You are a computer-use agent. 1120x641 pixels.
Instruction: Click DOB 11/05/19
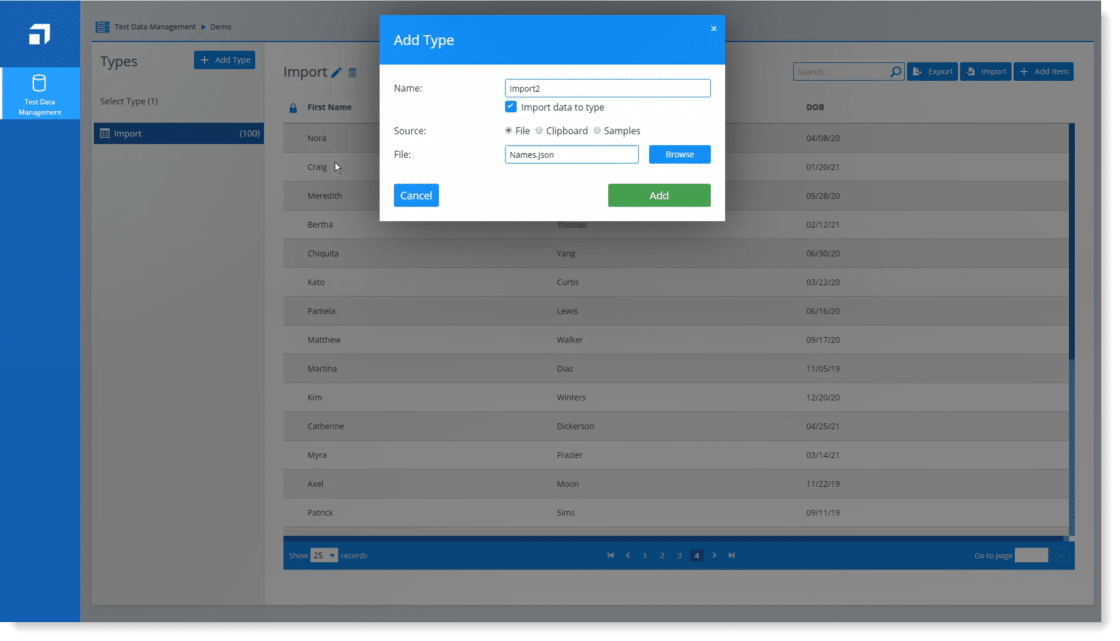pyautogui.click(x=823, y=369)
